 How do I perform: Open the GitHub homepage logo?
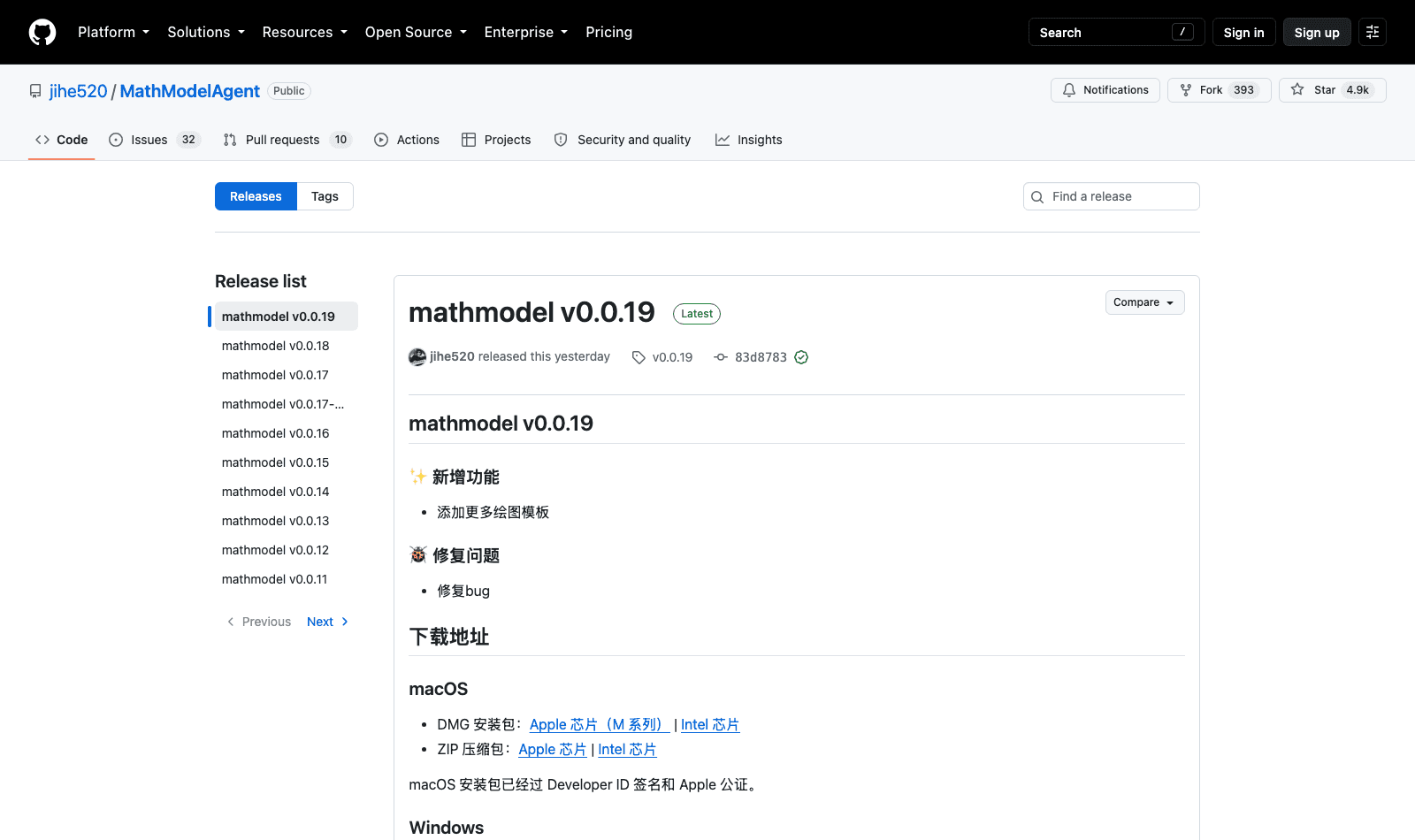point(42,32)
